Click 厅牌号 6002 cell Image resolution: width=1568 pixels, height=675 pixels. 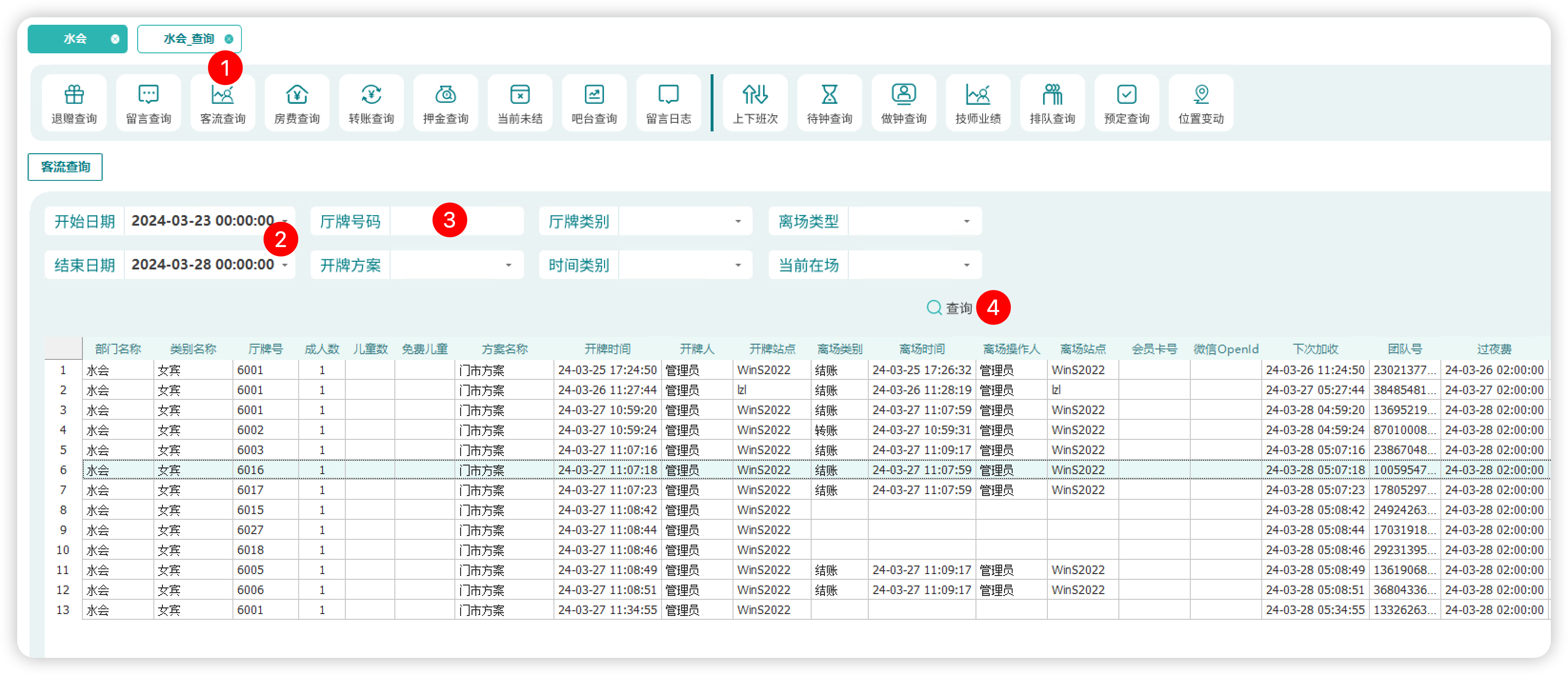pyautogui.click(x=265, y=430)
